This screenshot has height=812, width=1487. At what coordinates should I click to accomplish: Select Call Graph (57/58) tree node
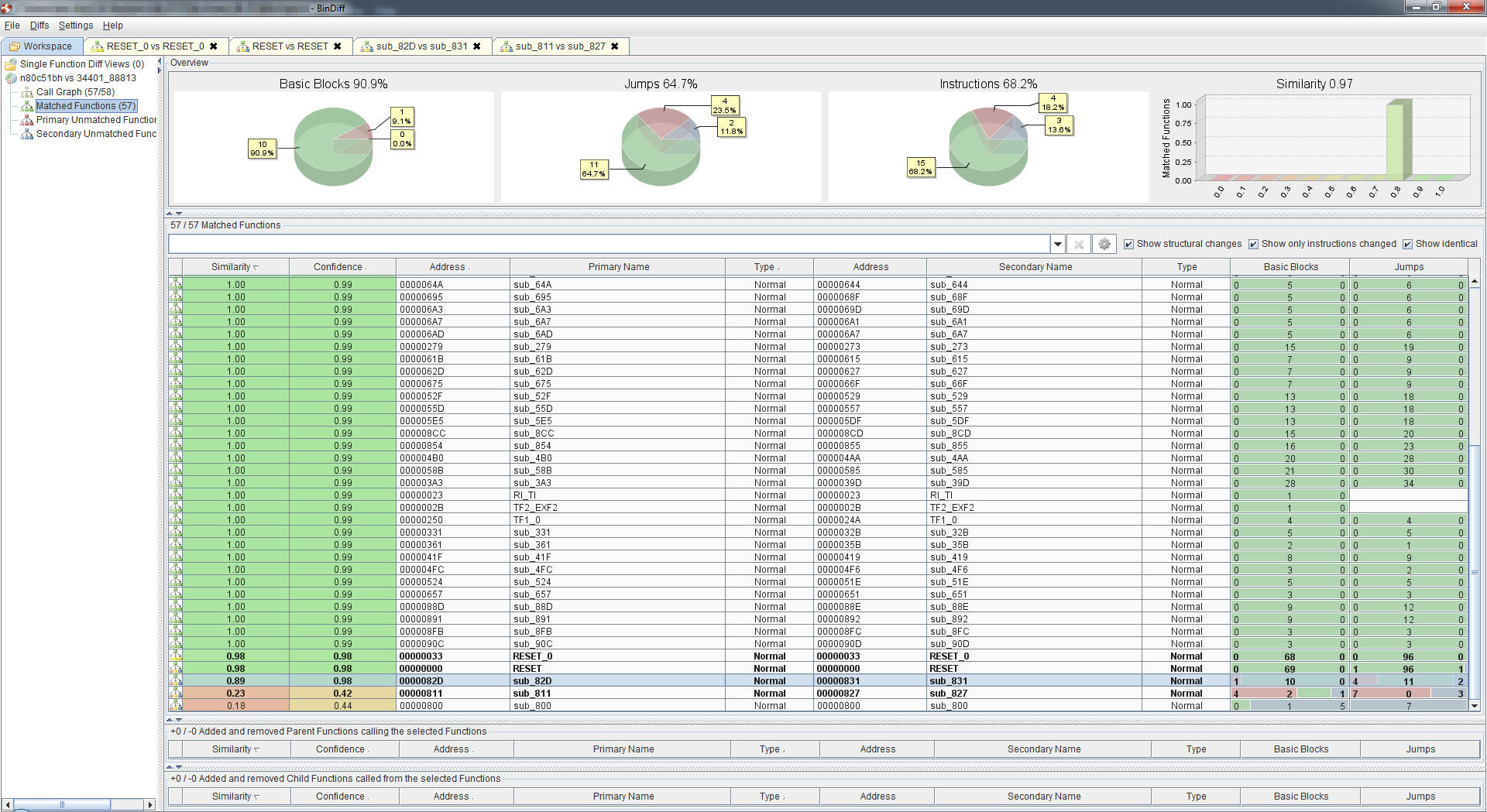[75, 92]
